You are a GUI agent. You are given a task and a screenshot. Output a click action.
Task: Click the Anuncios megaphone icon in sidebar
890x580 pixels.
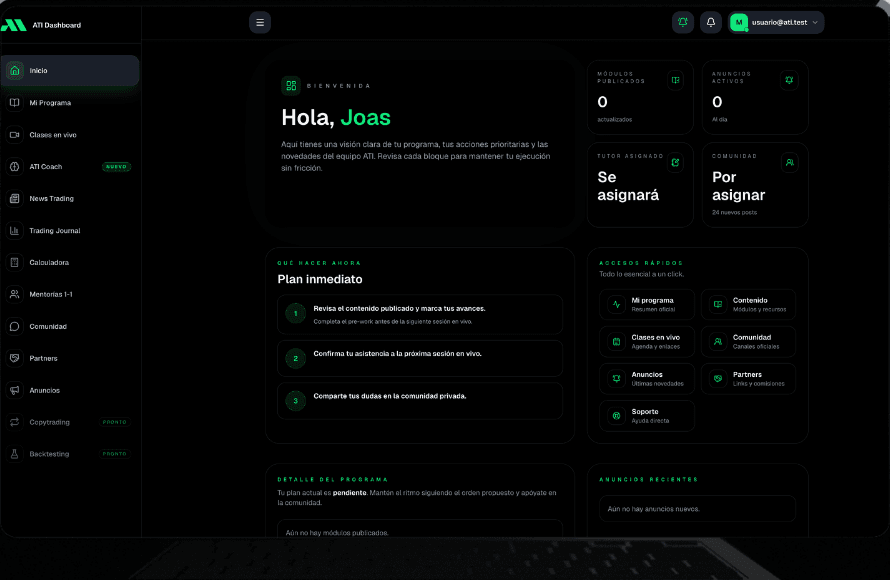[x=15, y=390]
